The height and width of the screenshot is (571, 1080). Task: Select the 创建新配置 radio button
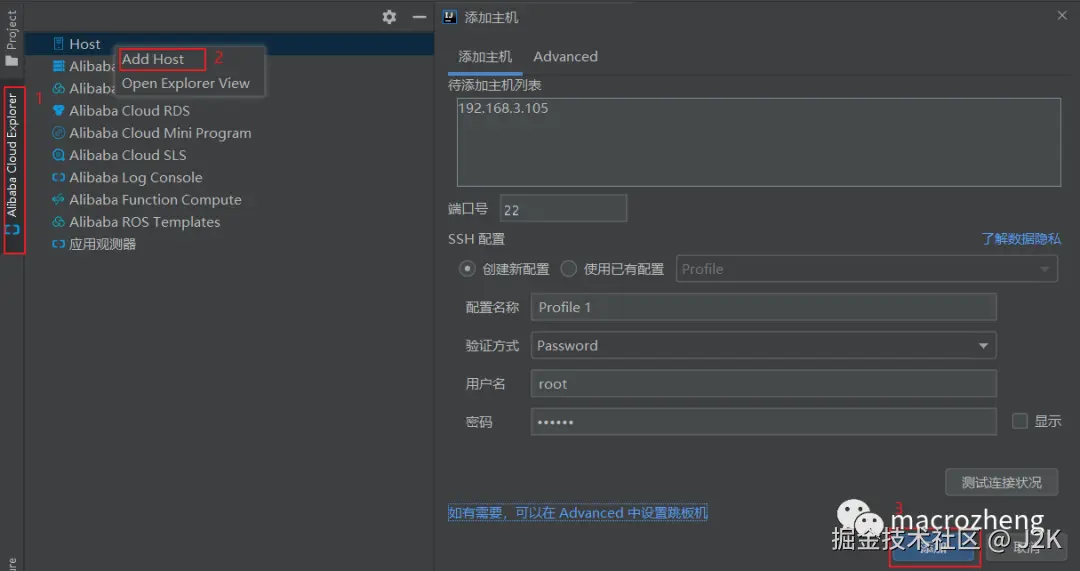tap(467, 269)
